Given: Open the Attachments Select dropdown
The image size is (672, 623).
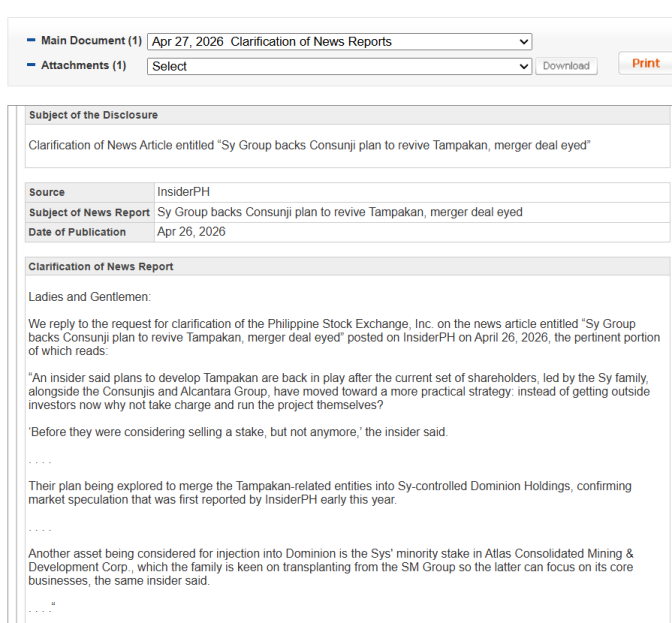Looking at the screenshot, I should pos(339,66).
